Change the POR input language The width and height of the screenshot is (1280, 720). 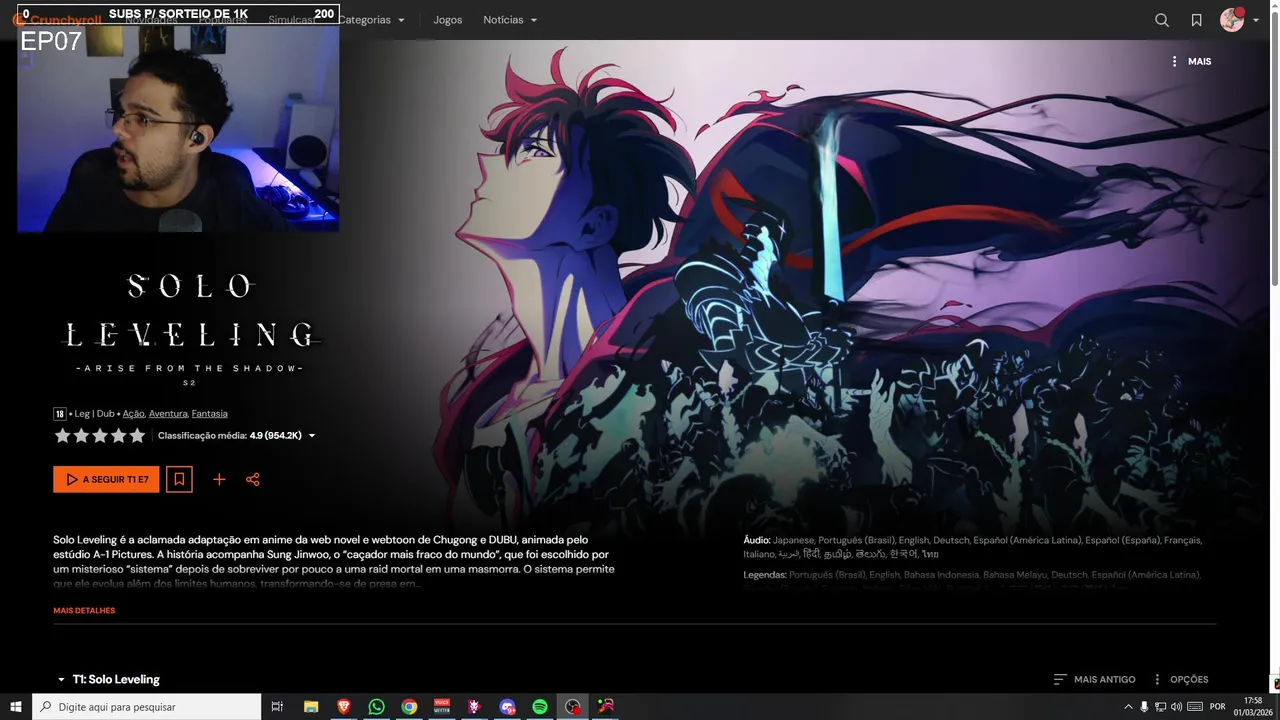click(1217, 706)
